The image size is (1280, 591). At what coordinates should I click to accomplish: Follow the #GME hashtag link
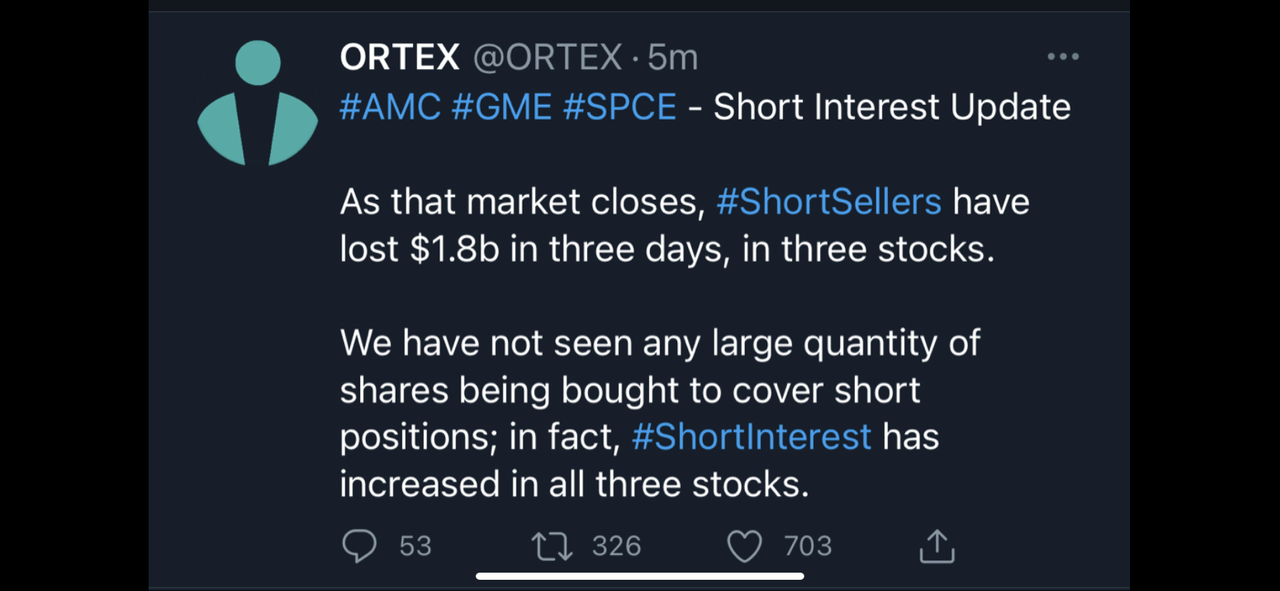tap(501, 107)
